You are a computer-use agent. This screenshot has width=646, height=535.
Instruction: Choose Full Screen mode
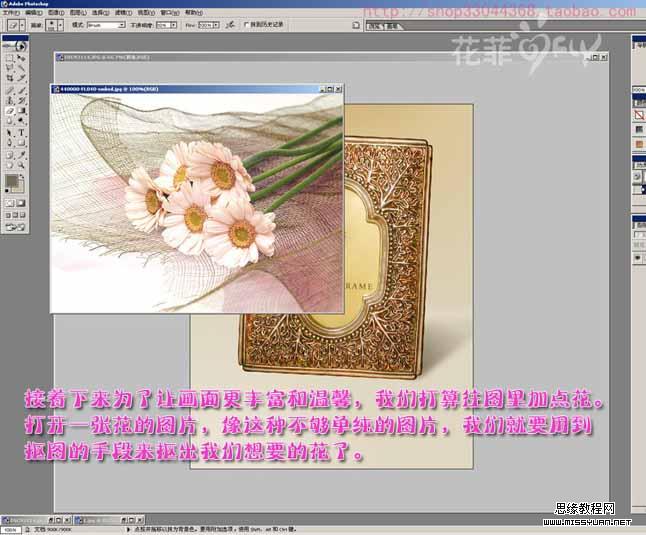click(x=23, y=215)
